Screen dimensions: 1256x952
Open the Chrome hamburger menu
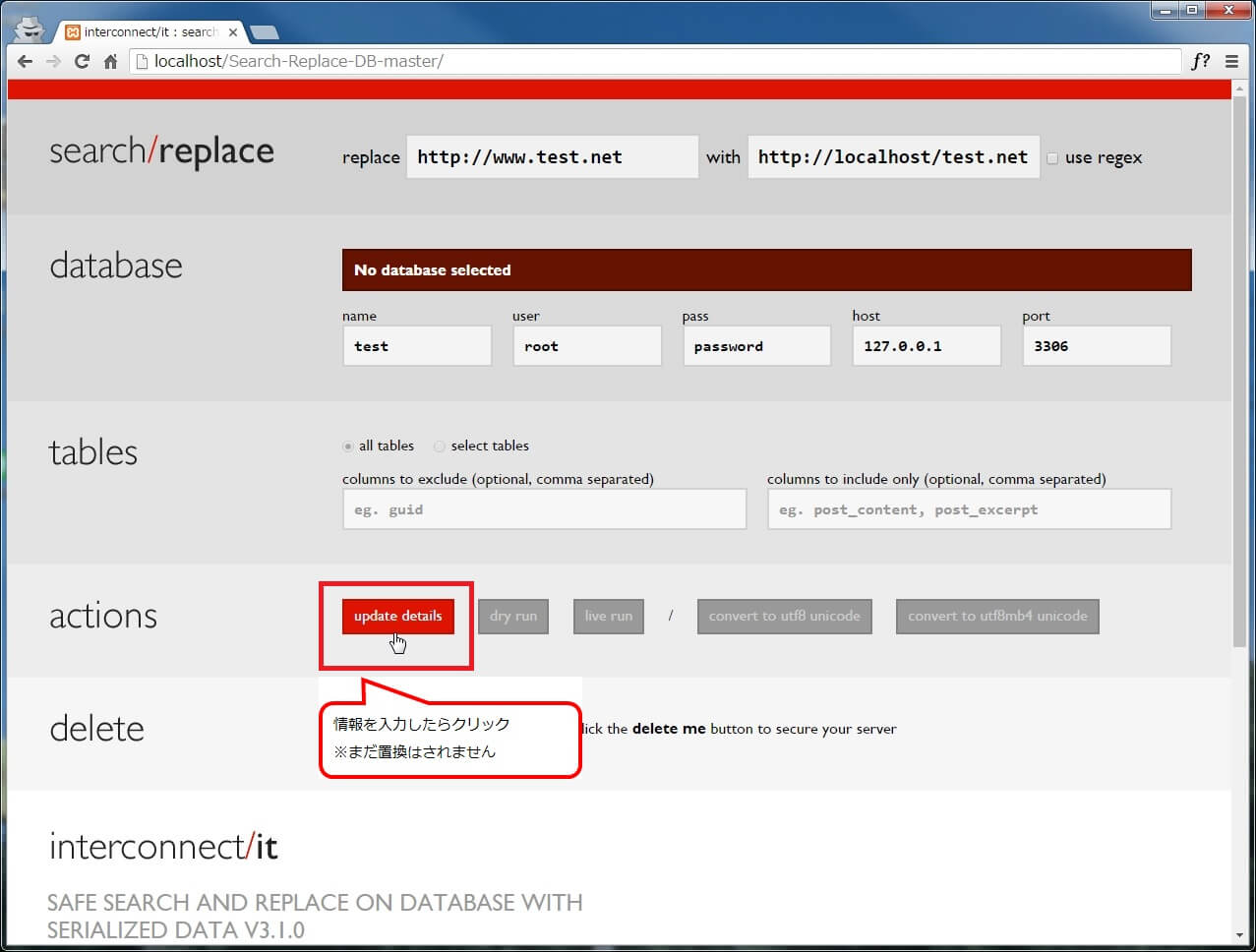[1231, 61]
